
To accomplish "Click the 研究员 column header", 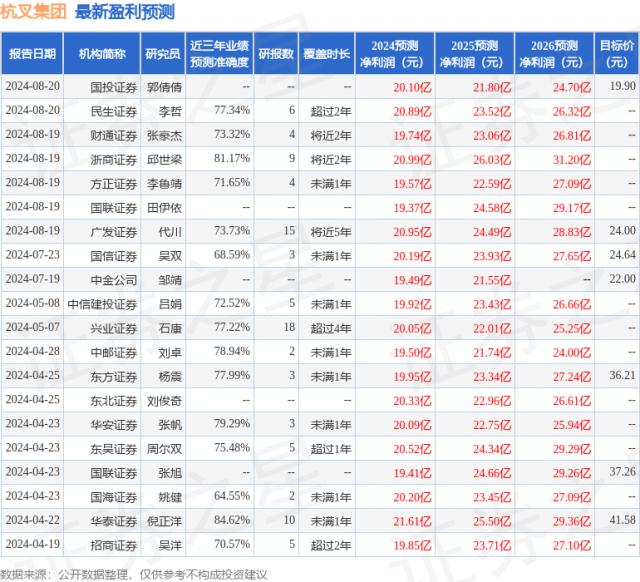I will pyautogui.click(x=163, y=53).
